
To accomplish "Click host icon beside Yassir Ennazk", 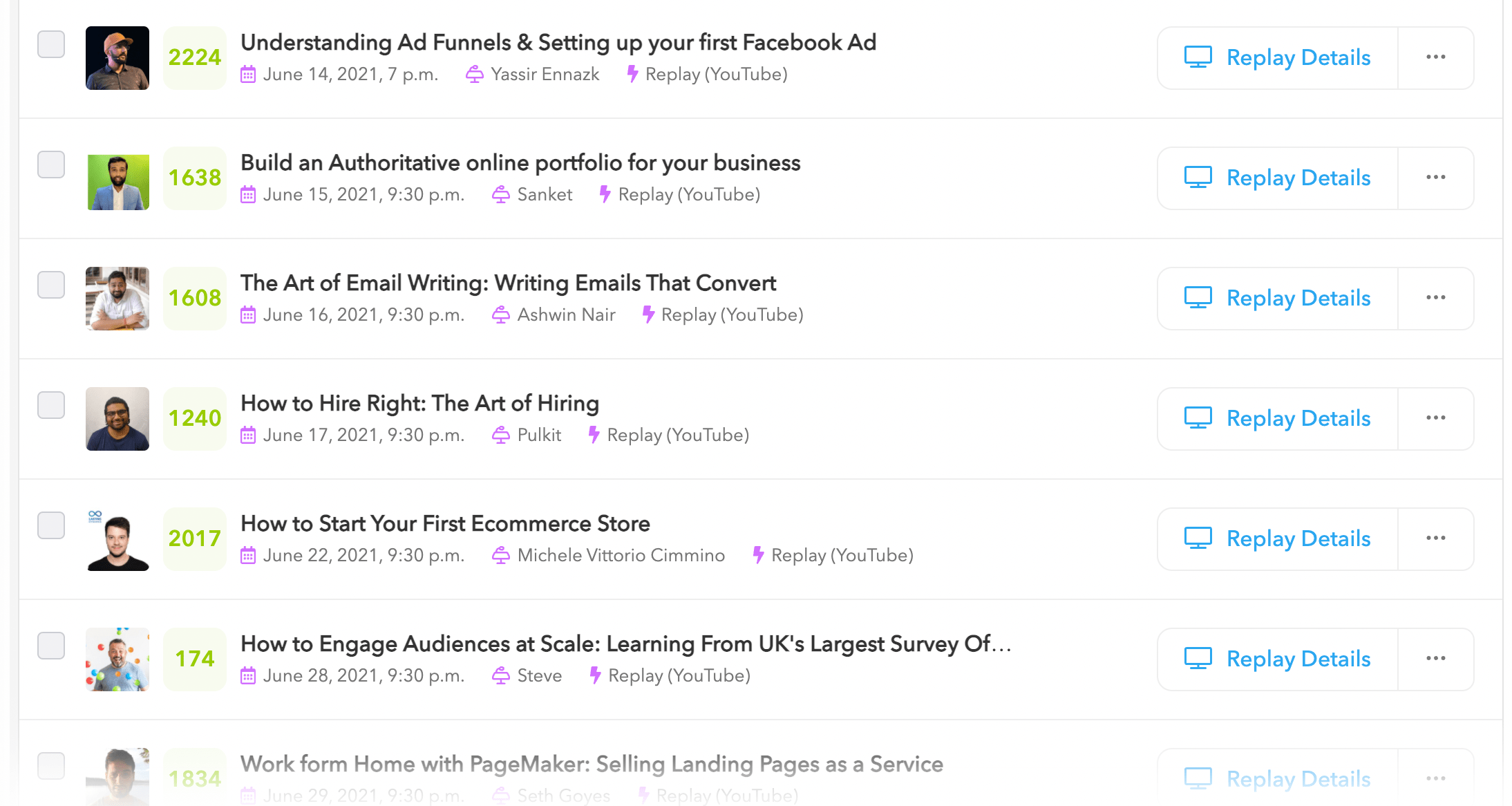I will [475, 75].
